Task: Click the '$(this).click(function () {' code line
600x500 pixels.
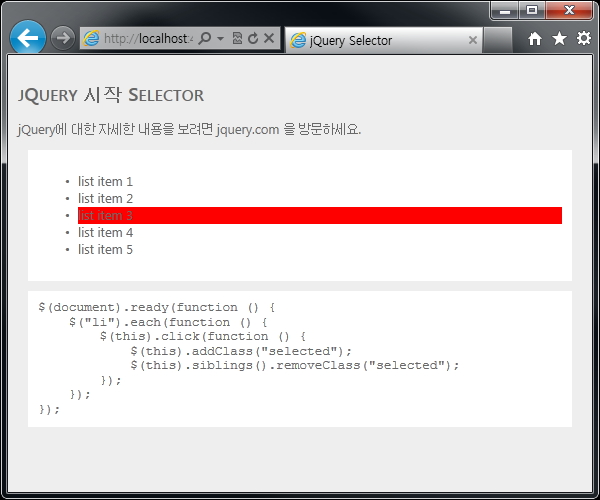Action: click(x=202, y=337)
